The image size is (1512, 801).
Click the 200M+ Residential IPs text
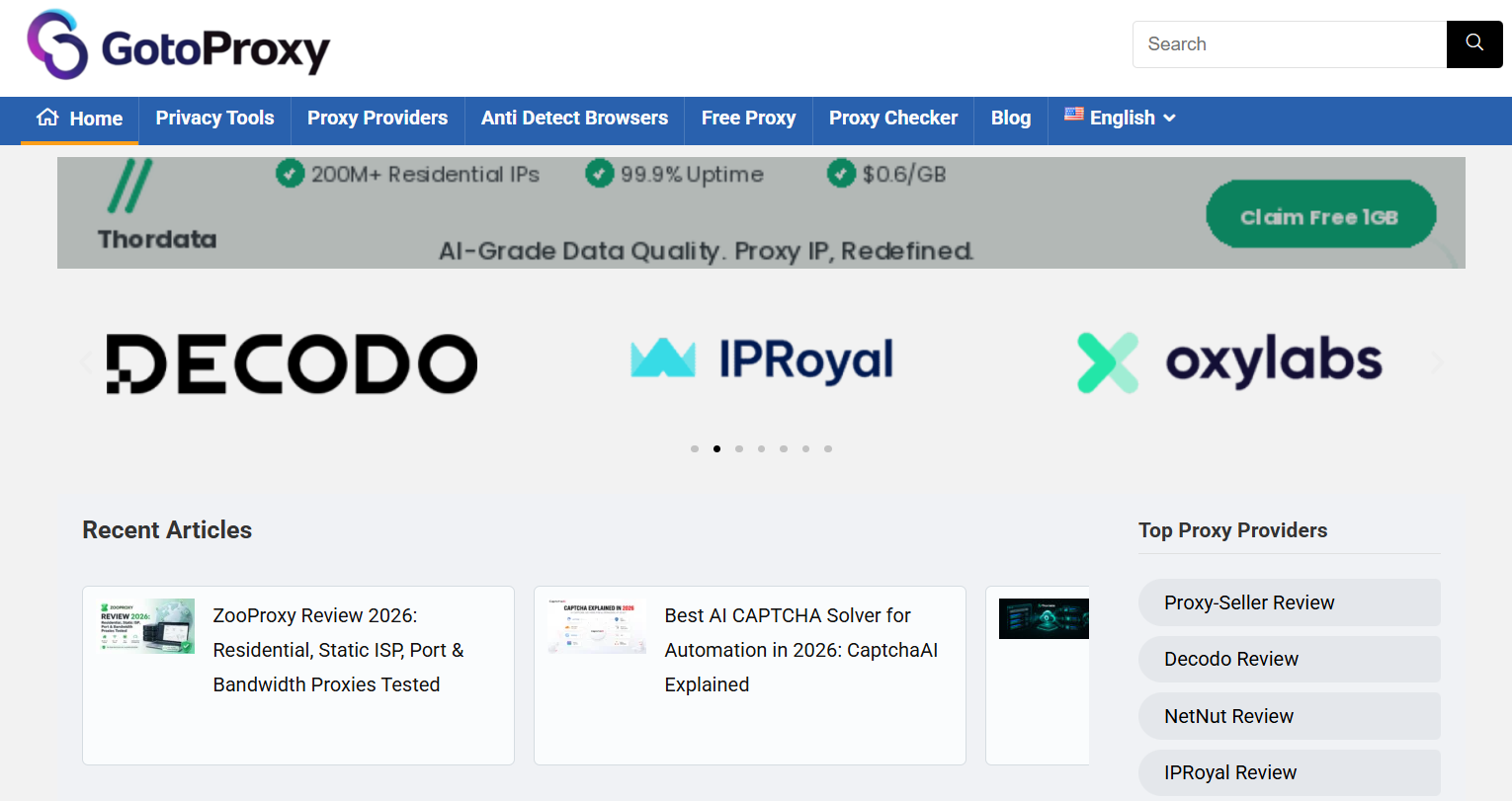(425, 175)
